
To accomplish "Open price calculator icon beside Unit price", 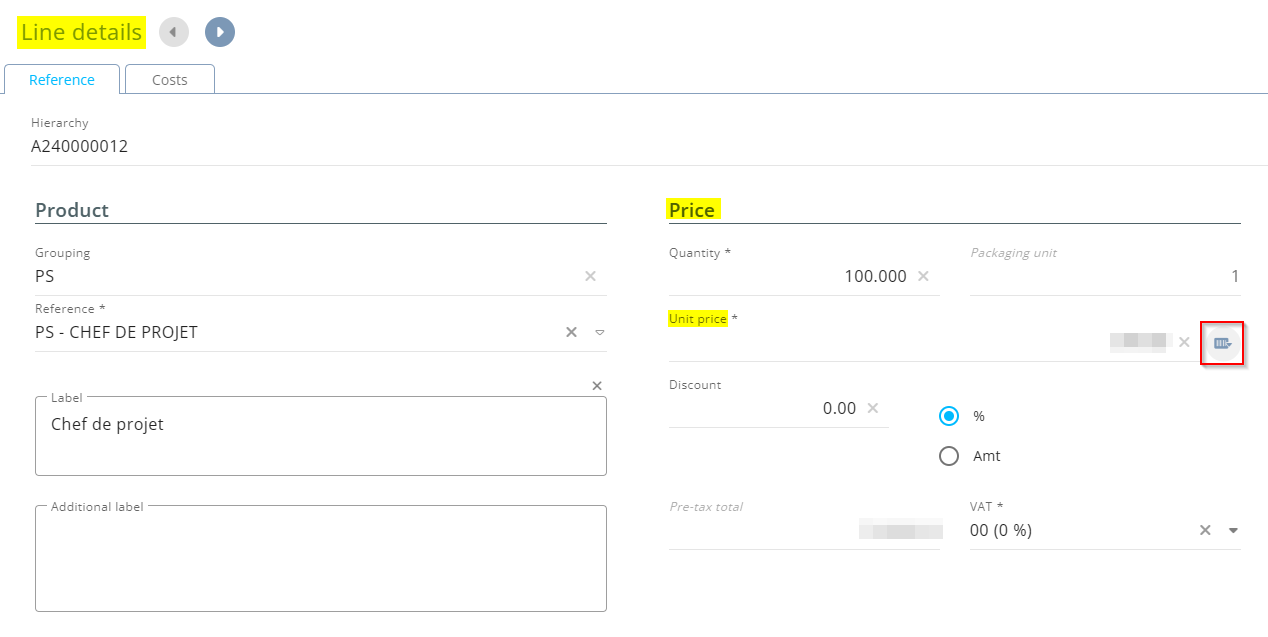I will pyautogui.click(x=1222, y=343).
